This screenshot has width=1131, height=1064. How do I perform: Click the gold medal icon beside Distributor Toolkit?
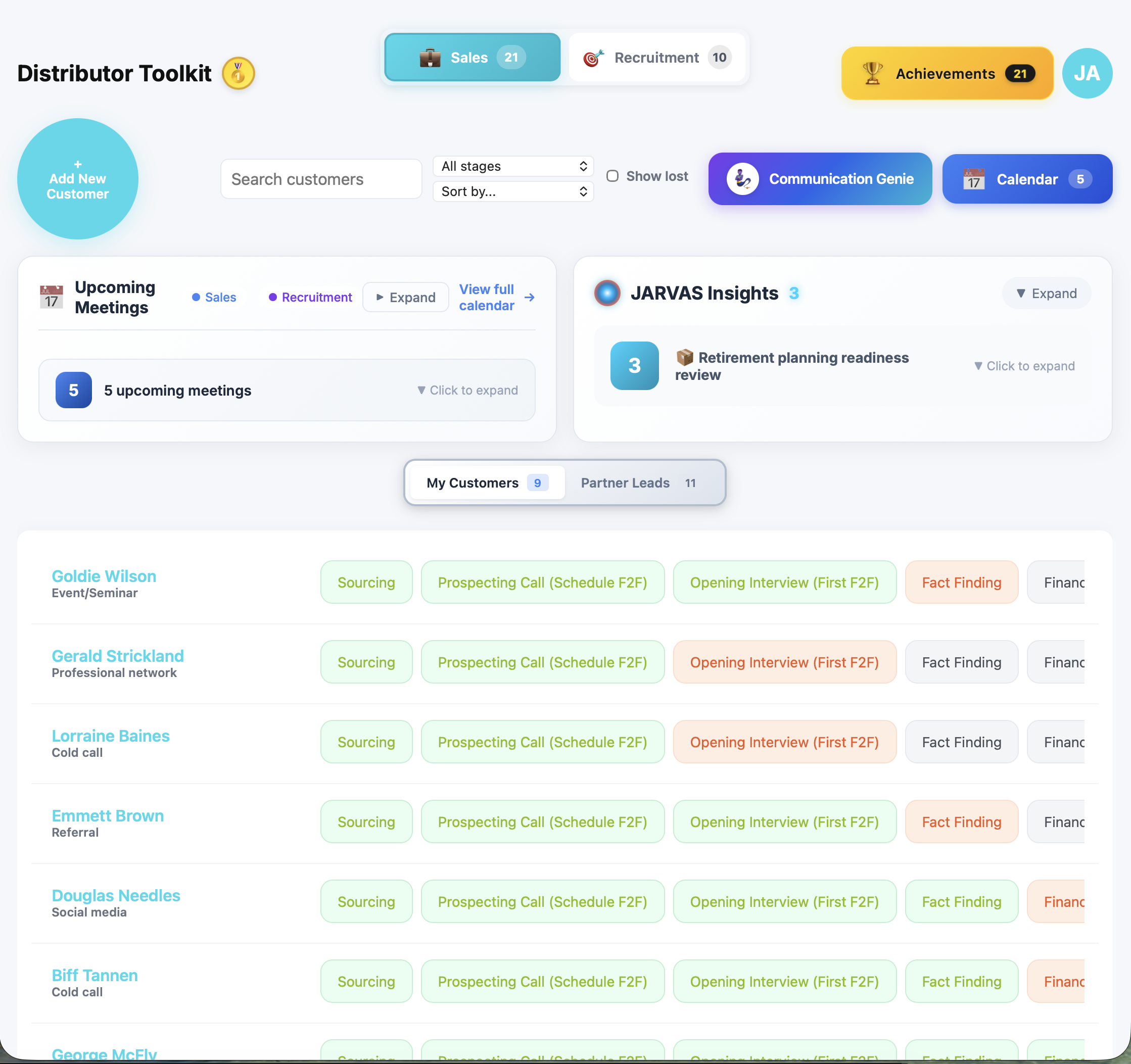point(238,73)
